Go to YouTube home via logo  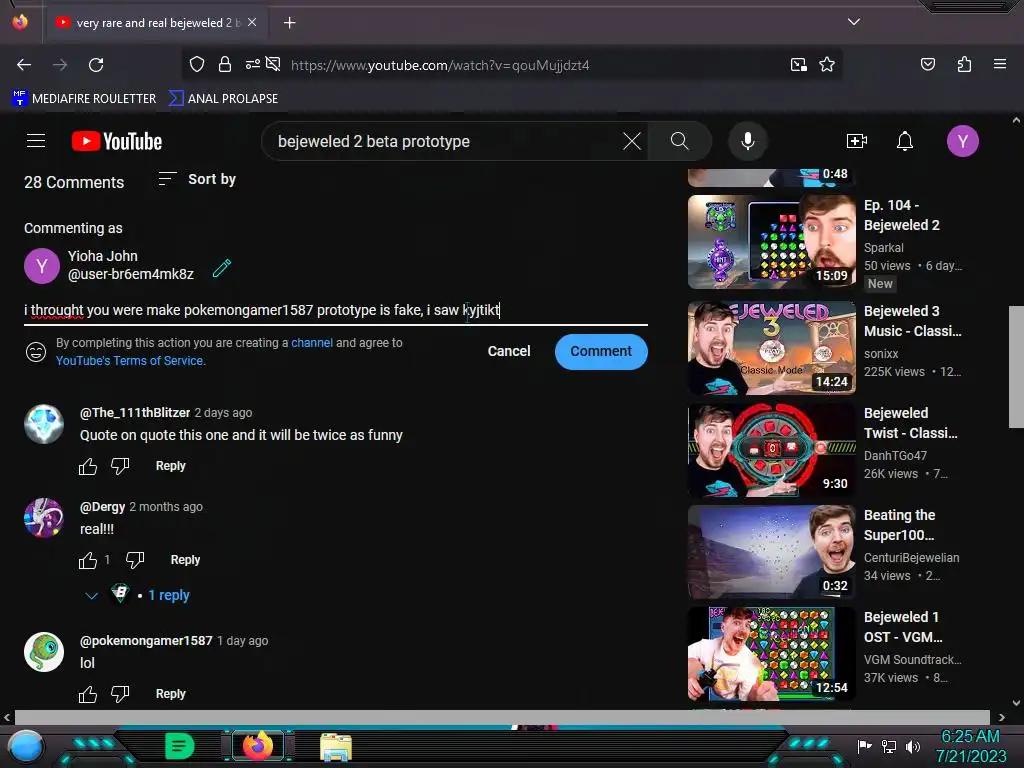(117, 141)
